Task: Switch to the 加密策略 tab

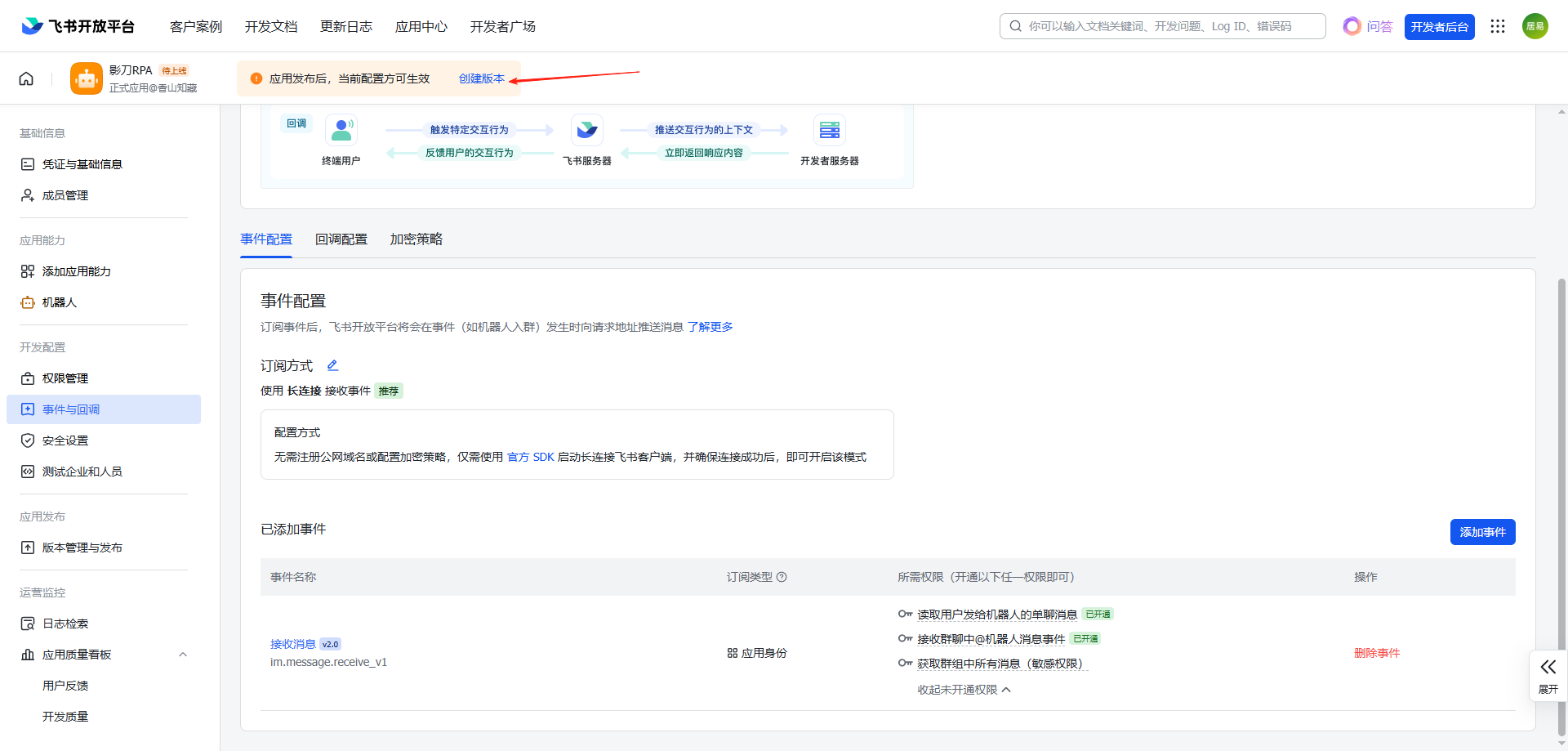Action: [416, 239]
